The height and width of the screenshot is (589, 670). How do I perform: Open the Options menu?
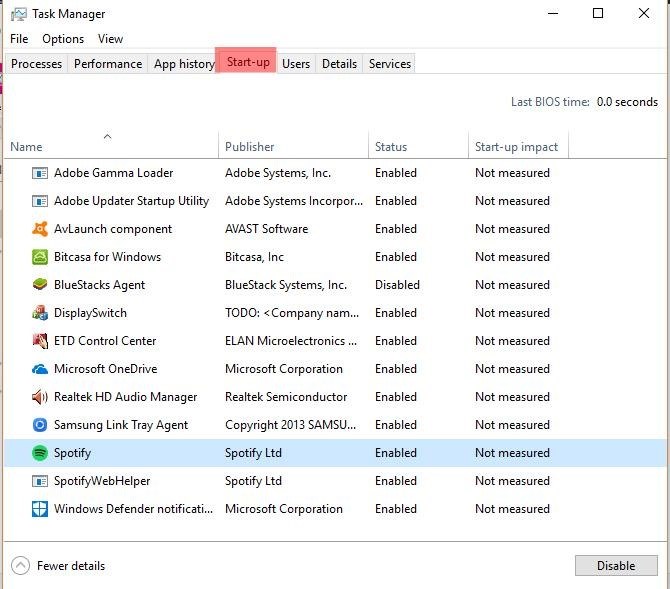(x=63, y=39)
